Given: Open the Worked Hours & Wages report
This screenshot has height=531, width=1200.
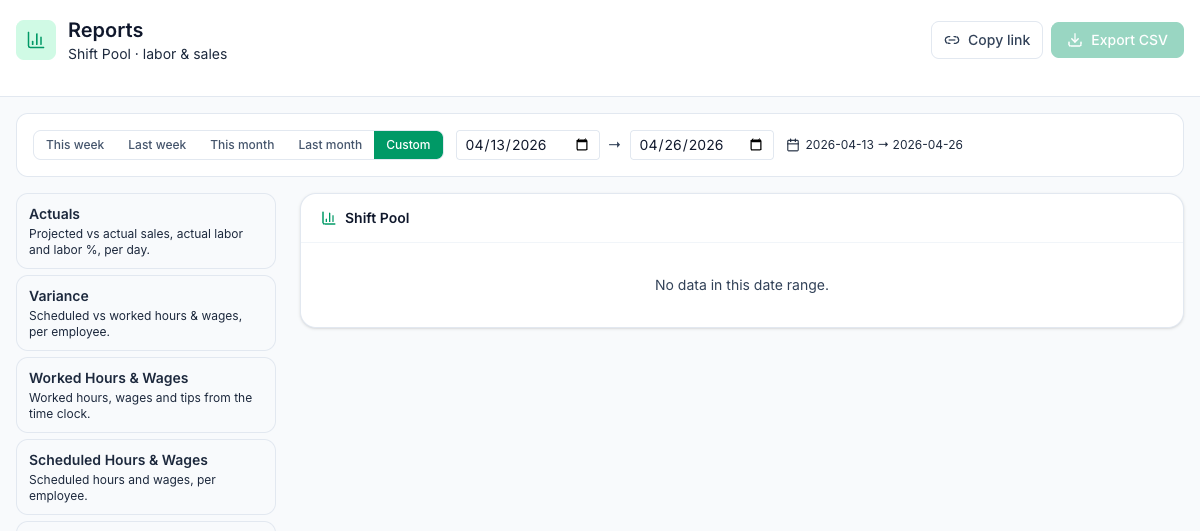Looking at the screenshot, I should [x=146, y=395].
